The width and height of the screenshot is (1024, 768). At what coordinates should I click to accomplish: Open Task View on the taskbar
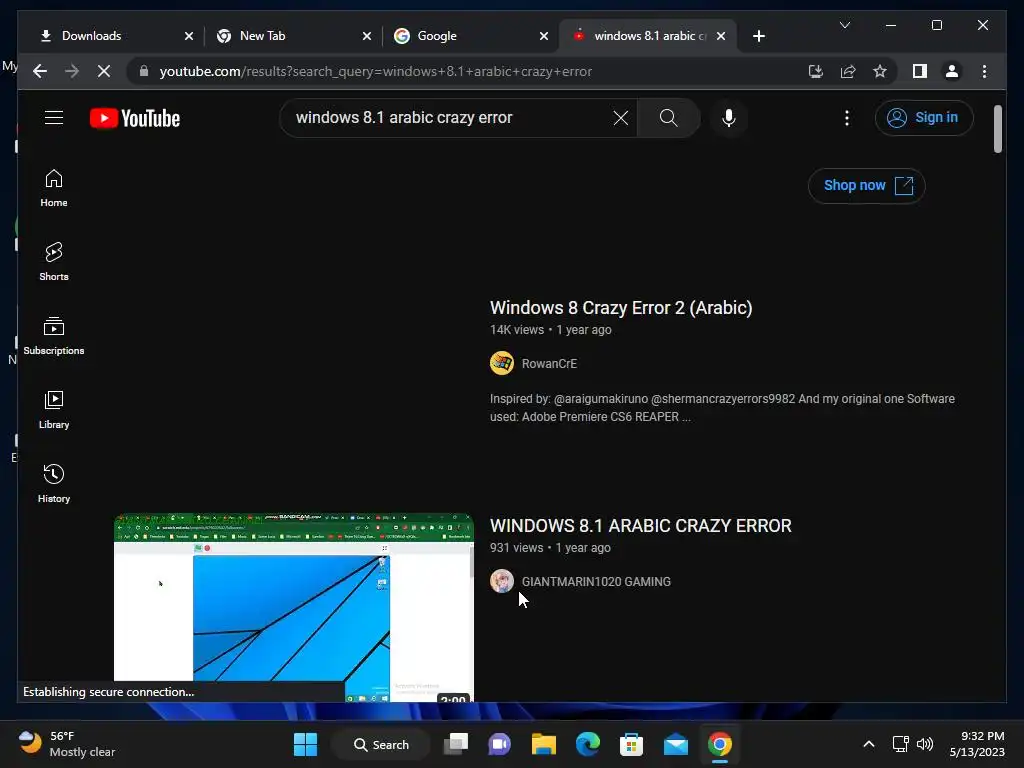click(456, 744)
